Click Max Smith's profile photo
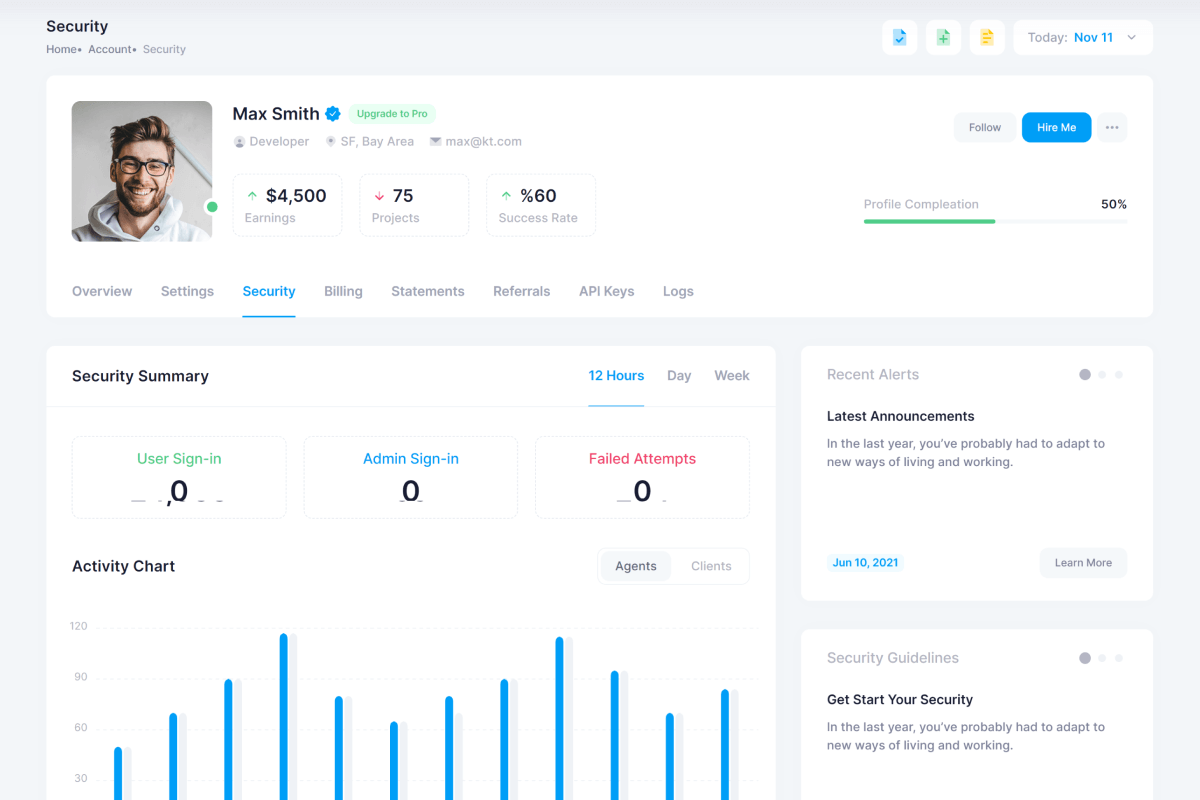The image size is (1200, 800). tap(142, 171)
